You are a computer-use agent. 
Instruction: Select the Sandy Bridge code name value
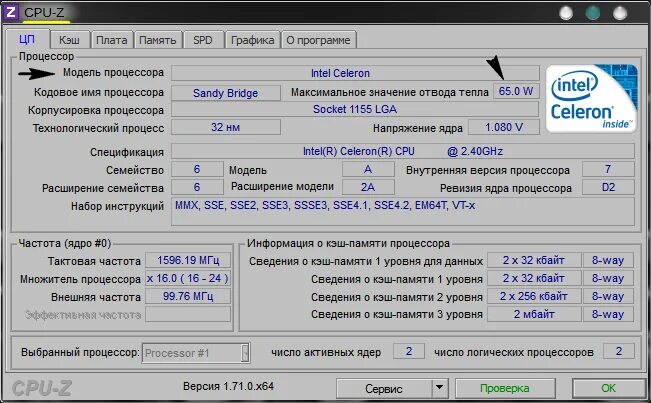coord(225,93)
